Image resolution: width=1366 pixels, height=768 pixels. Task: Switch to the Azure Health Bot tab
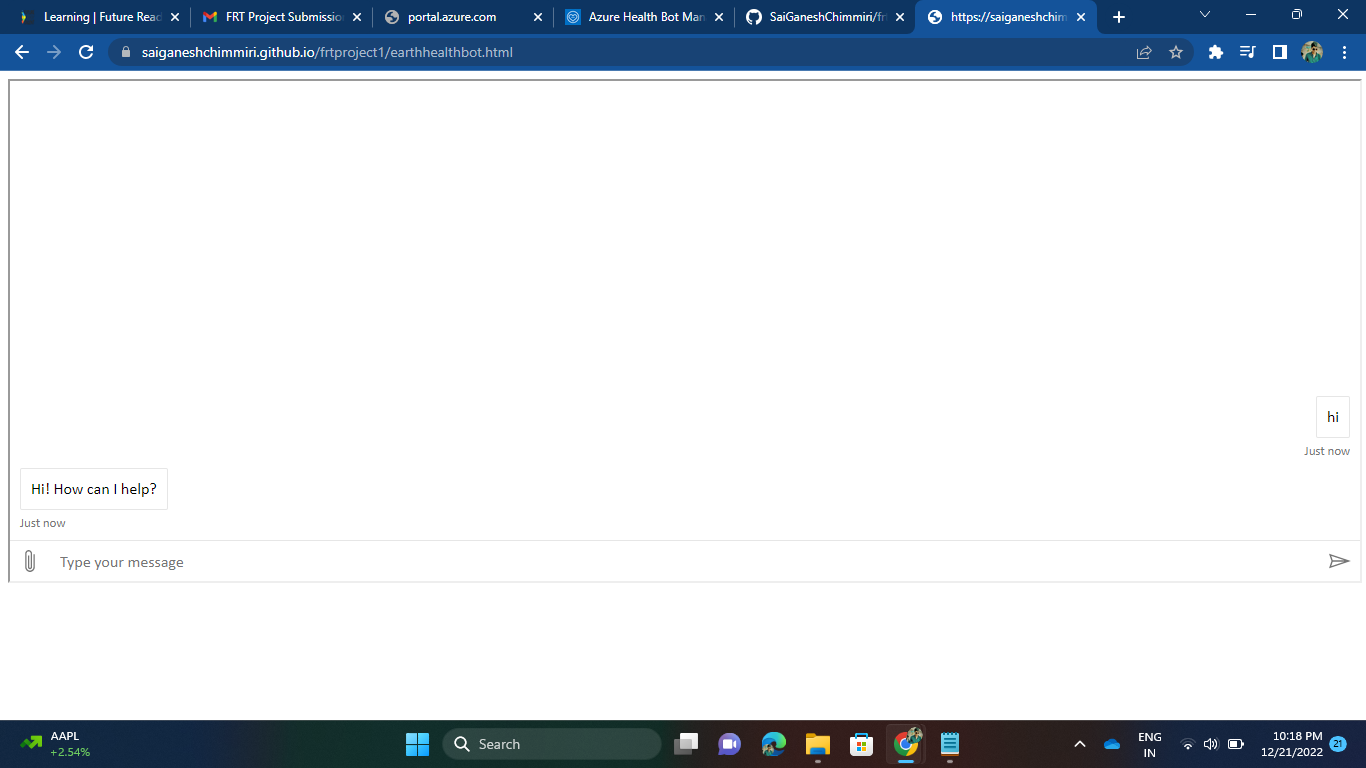click(643, 17)
